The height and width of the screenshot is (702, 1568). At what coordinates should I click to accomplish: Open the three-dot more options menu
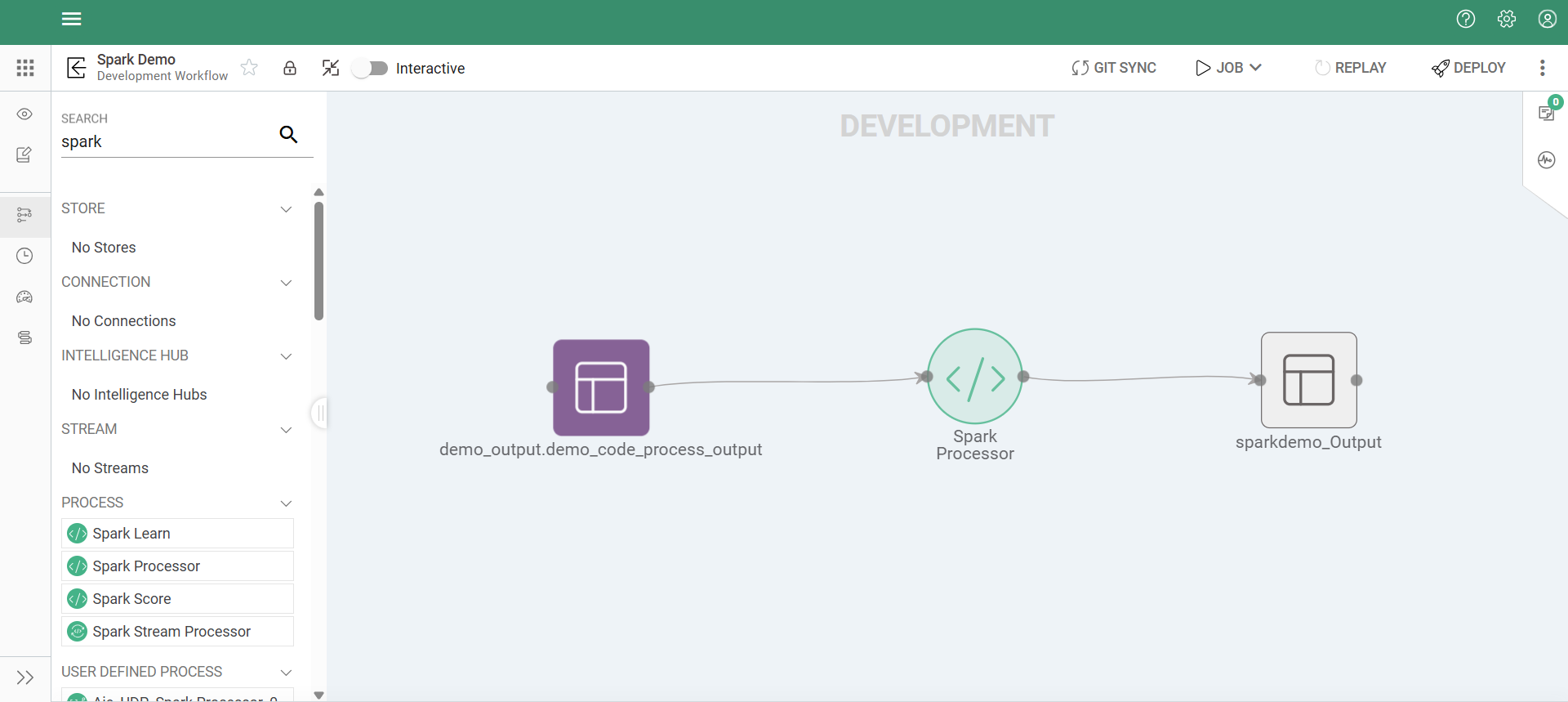click(1542, 68)
